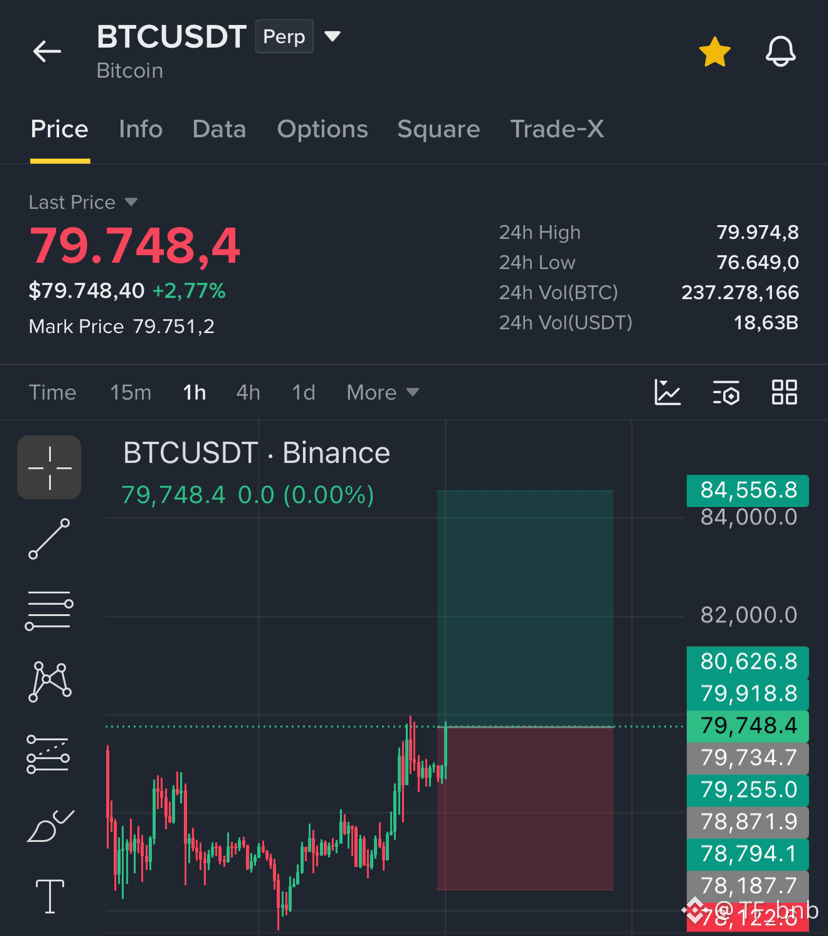Image resolution: width=828 pixels, height=936 pixels.
Task: Open the Last Price dropdown
Action: 83,202
